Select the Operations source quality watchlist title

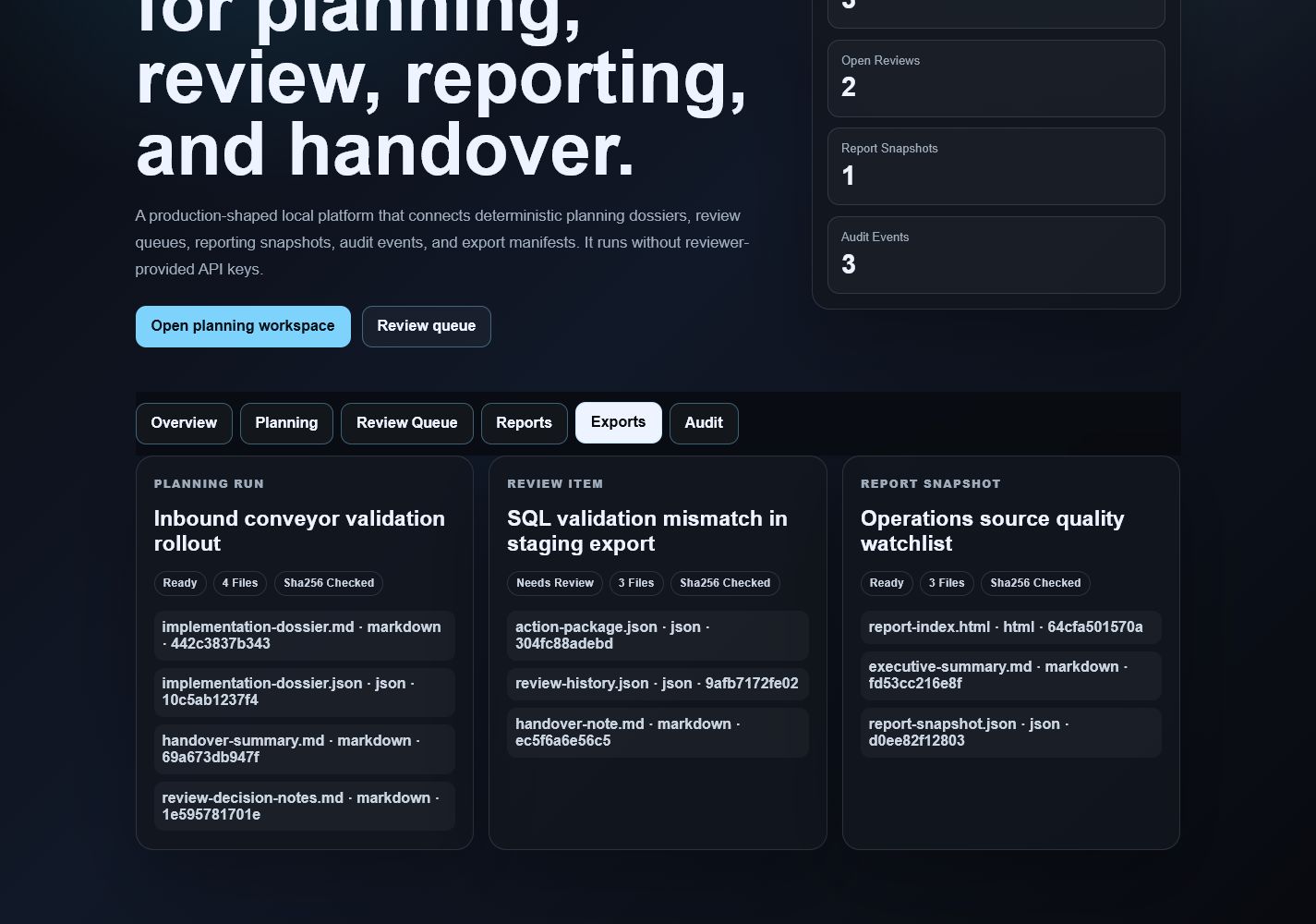tap(993, 531)
